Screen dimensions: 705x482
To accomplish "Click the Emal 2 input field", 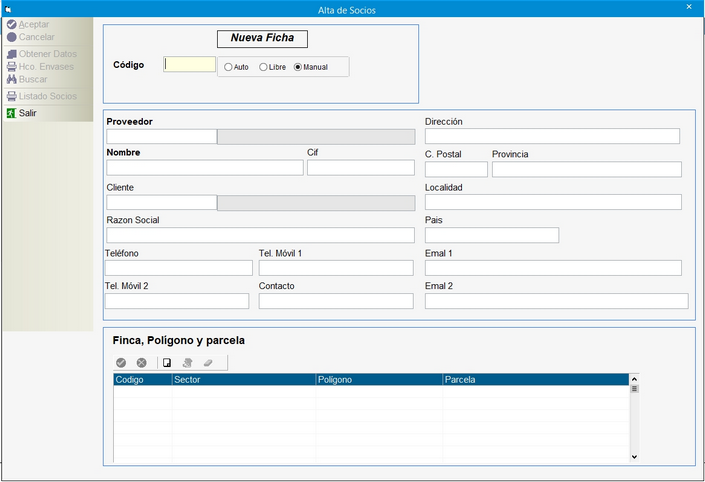I will point(557,301).
